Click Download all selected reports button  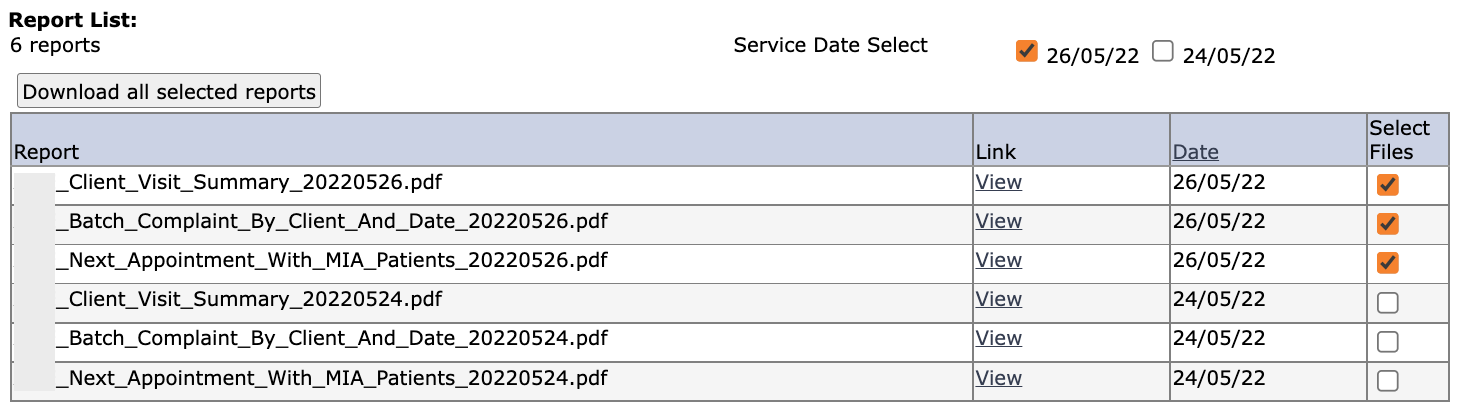click(x=169, y=92)
